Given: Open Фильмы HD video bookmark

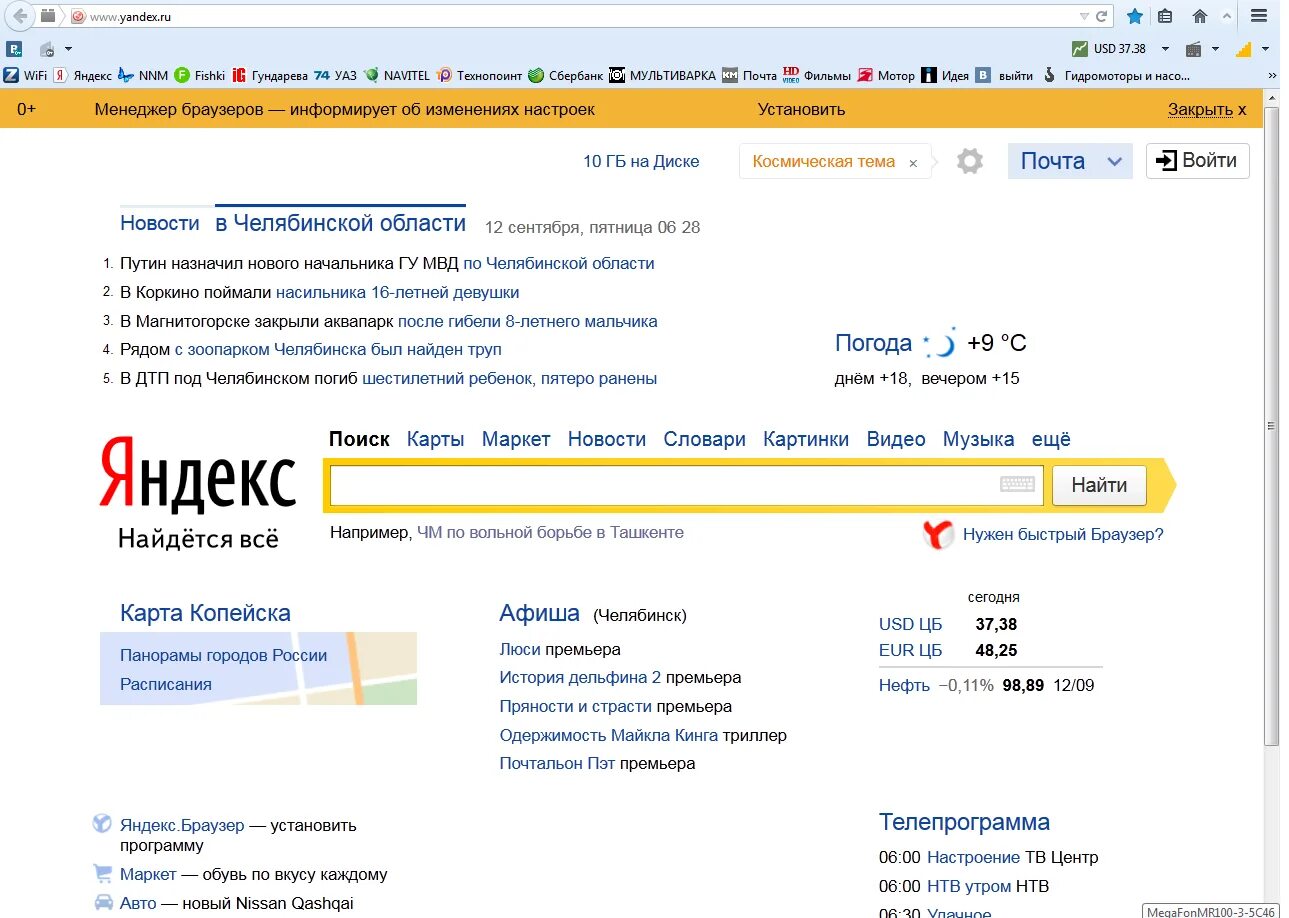Looking at the screenshot, I should click(x=817, y=75).
